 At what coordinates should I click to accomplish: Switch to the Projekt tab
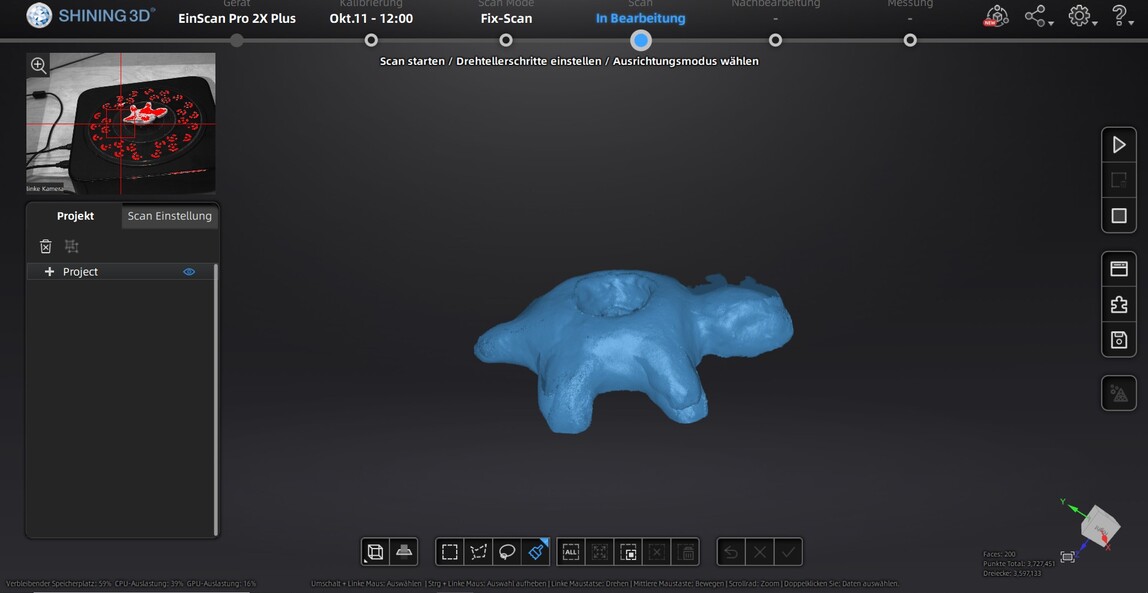[75, 216]
